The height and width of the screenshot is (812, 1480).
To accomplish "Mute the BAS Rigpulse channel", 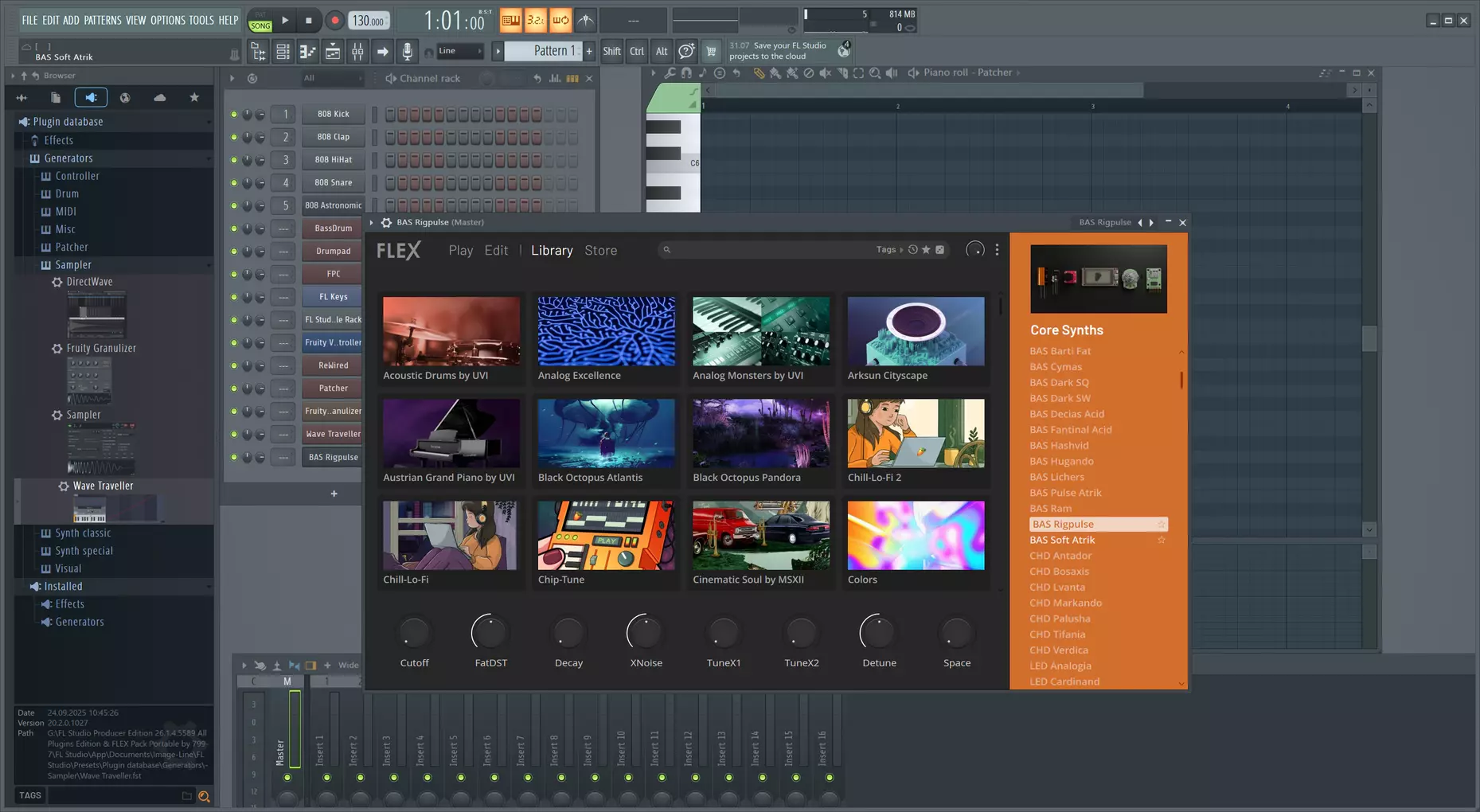I will click(233, 458).
